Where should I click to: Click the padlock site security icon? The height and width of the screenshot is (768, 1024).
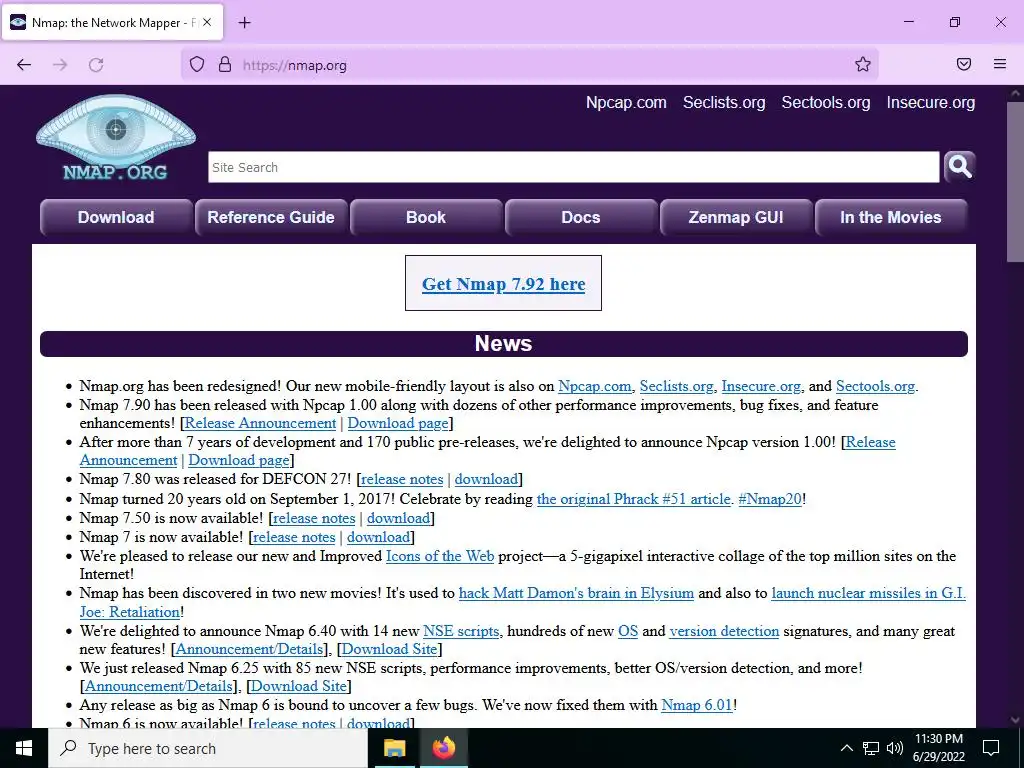(x=225, y=65)
